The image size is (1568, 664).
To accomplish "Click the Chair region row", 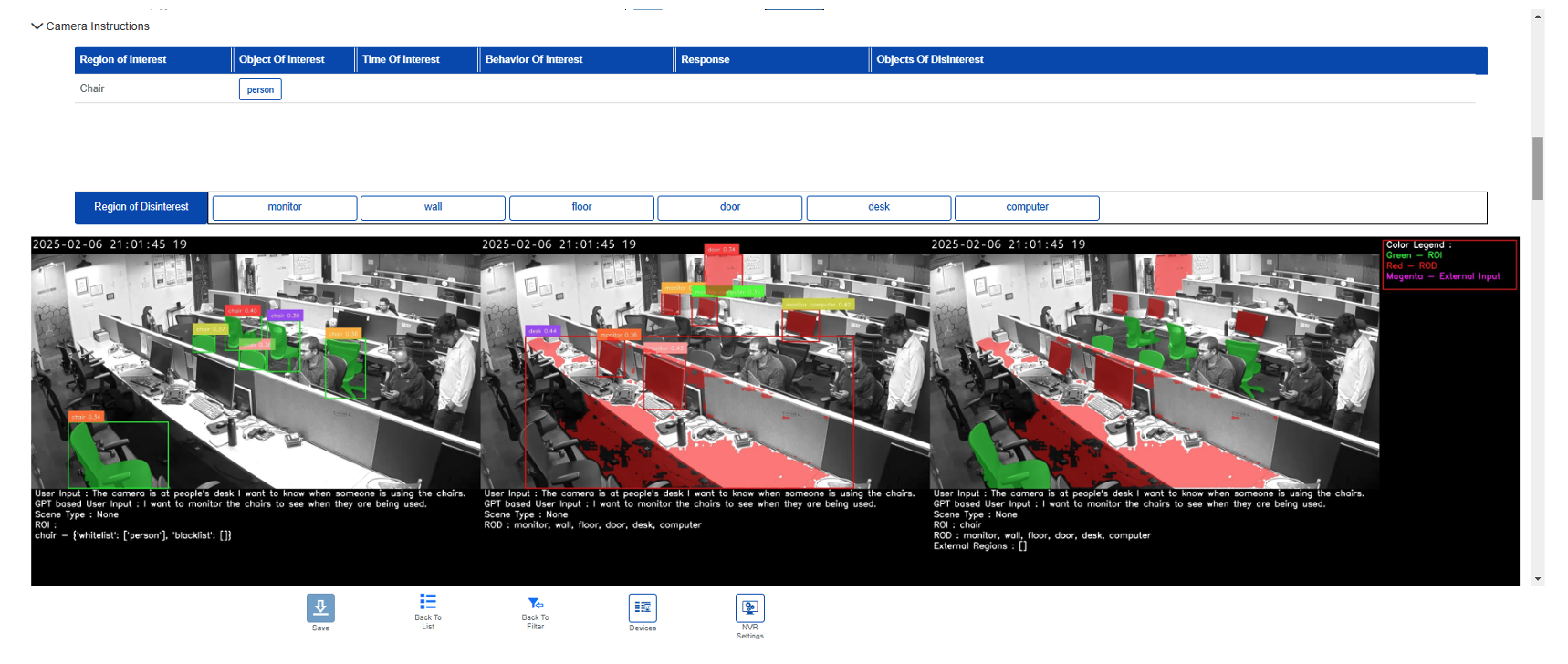I will pos(92,88).
